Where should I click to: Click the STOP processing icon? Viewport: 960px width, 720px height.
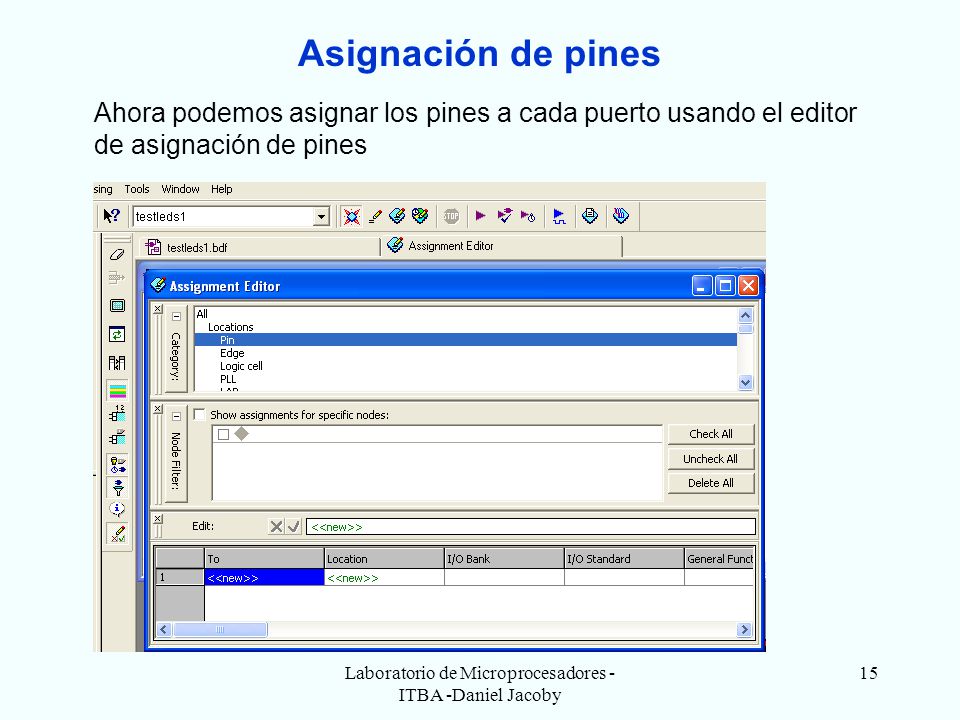tap(451, 216)
